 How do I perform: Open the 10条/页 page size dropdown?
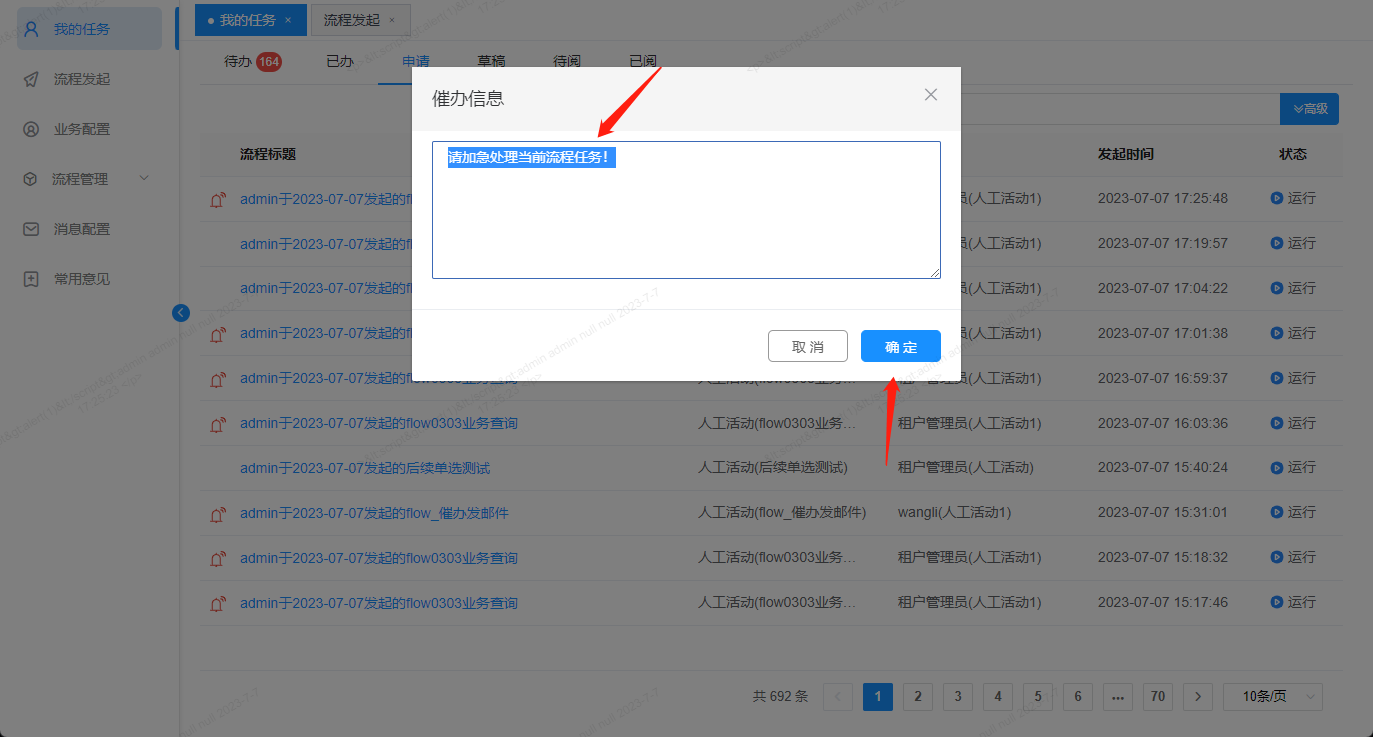coord(1272,696)
